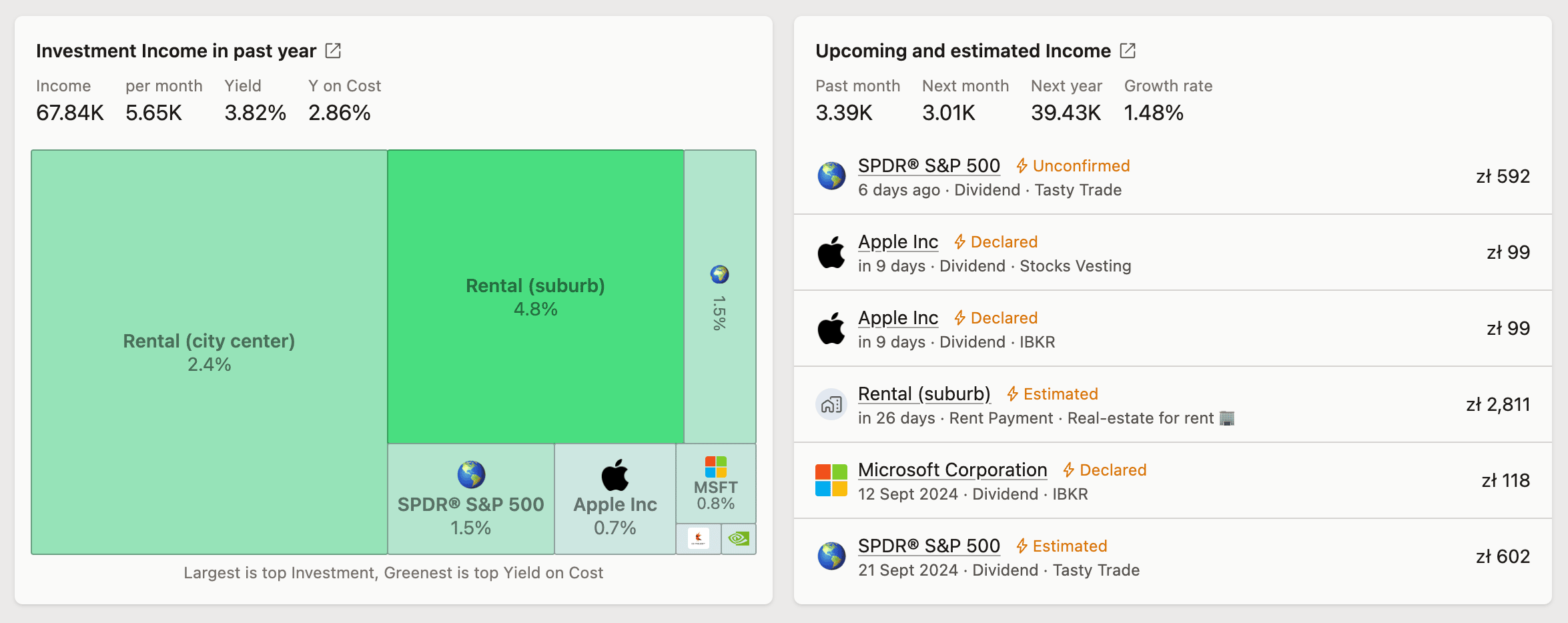Click globe icon in SPDR S&P 500 treemap tile

click(x=471, y=475)
